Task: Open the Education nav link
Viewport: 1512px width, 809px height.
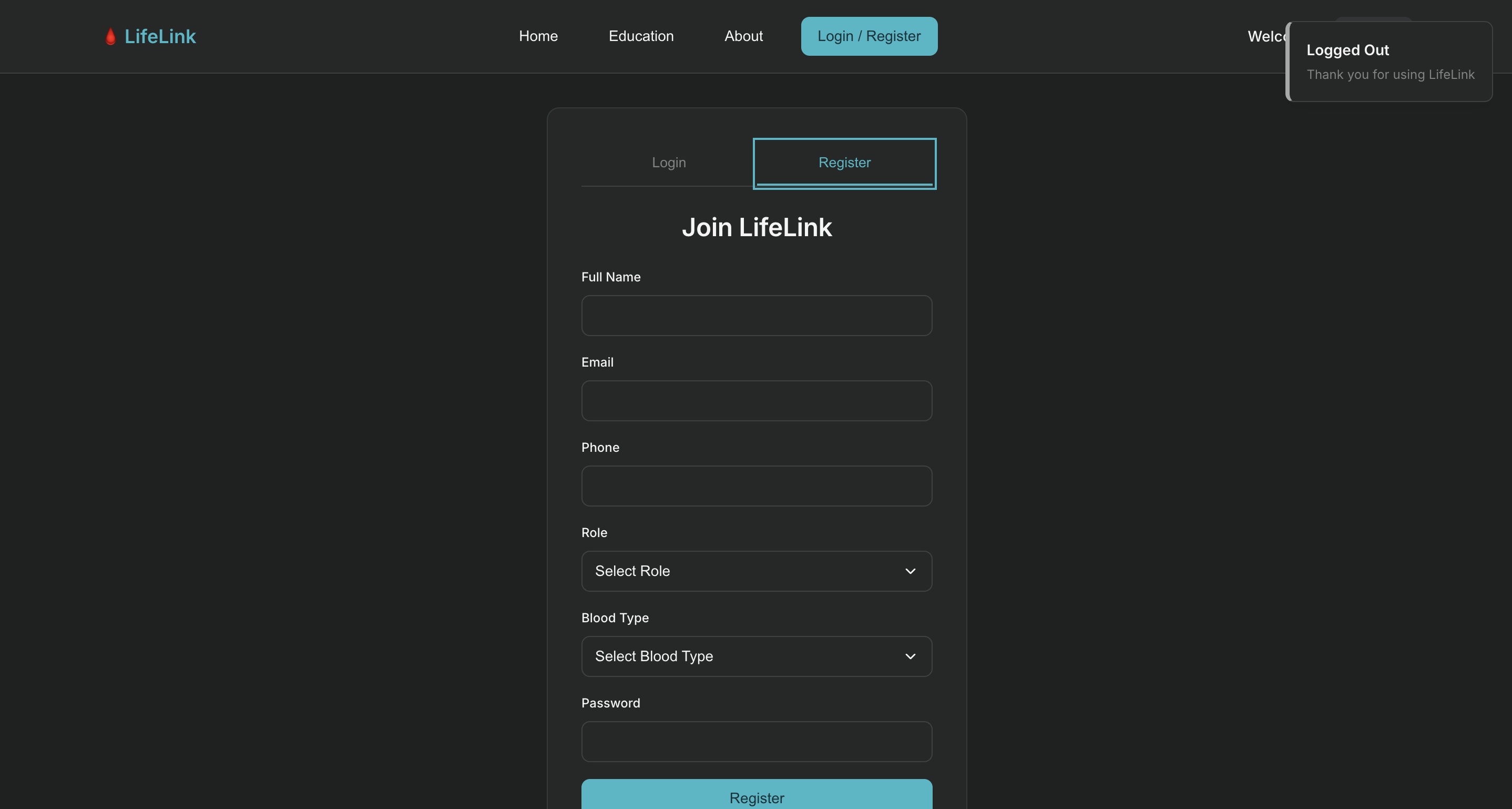Action: (x=640, y=36)
